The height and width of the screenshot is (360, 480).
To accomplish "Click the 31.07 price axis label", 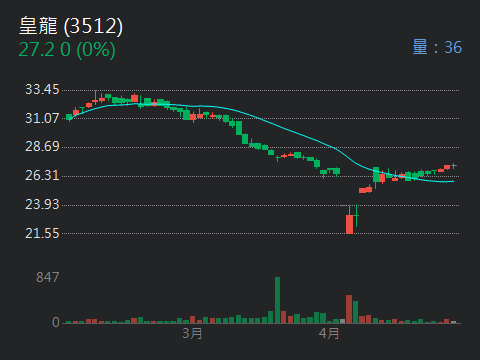I will [42, 118].
